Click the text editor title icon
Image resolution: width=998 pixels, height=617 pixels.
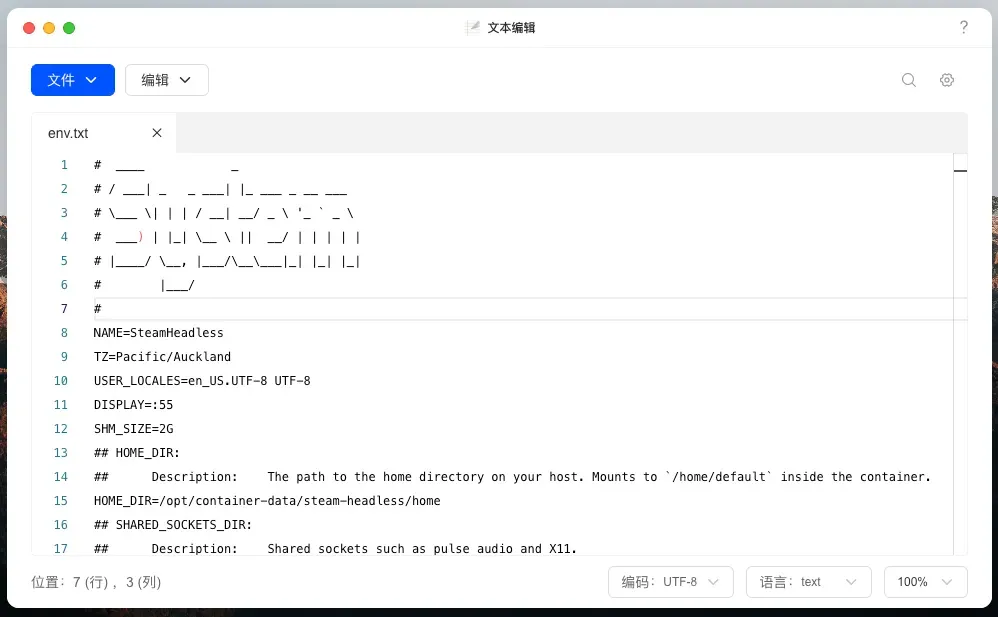(x=473, y=28)
